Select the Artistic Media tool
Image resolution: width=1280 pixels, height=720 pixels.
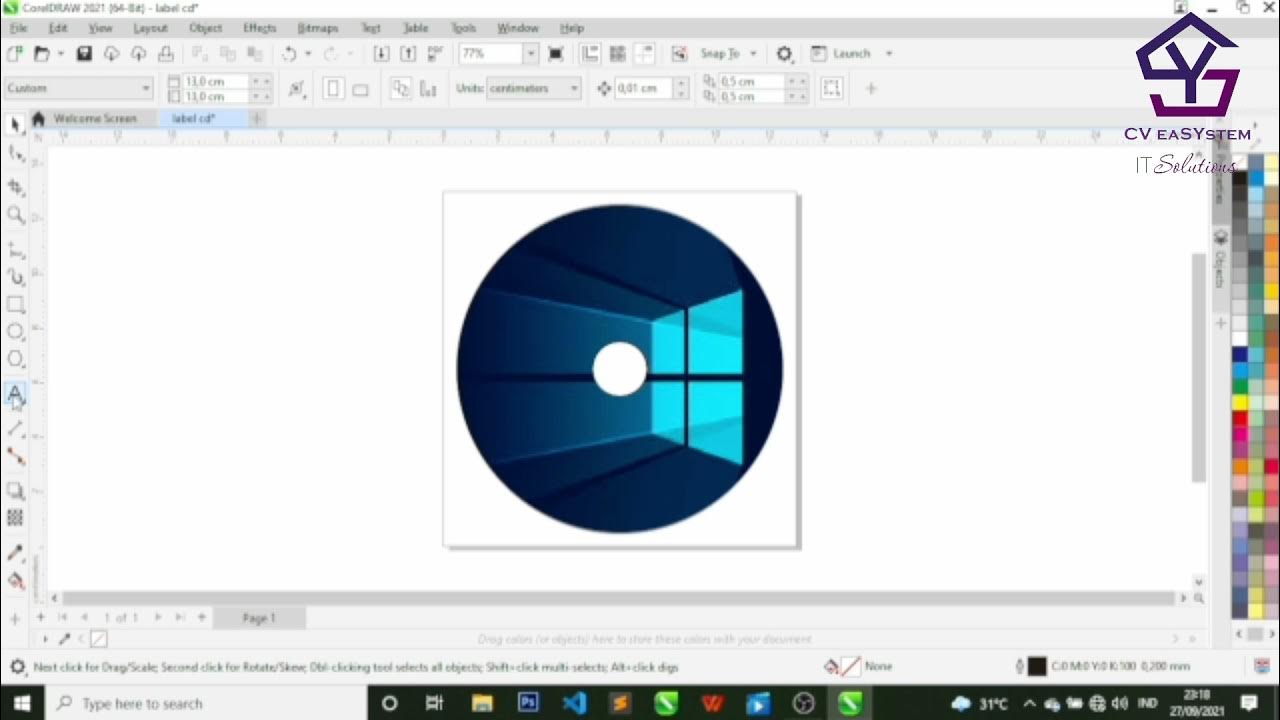[x=15, y=277]
